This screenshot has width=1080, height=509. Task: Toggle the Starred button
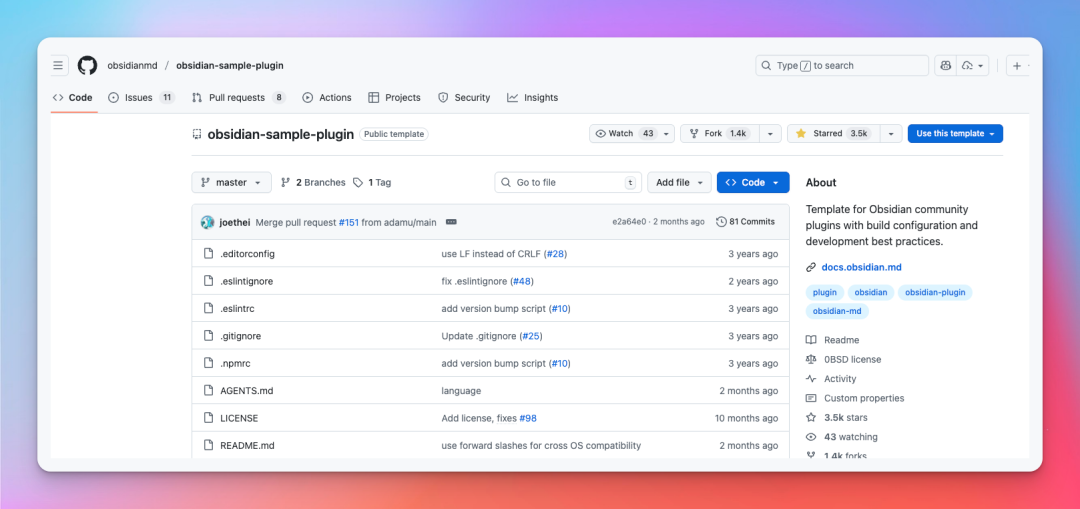pos(833,134)
